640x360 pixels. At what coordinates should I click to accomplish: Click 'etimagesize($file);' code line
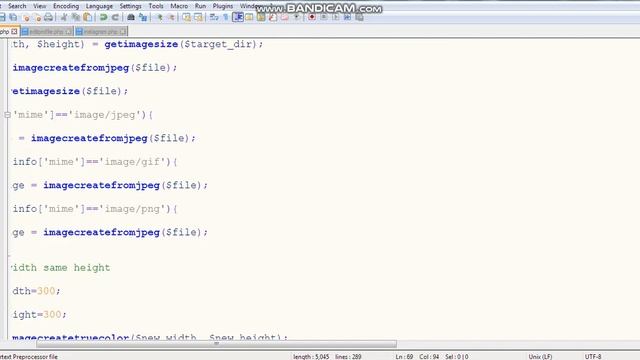(x=70, y=91)
